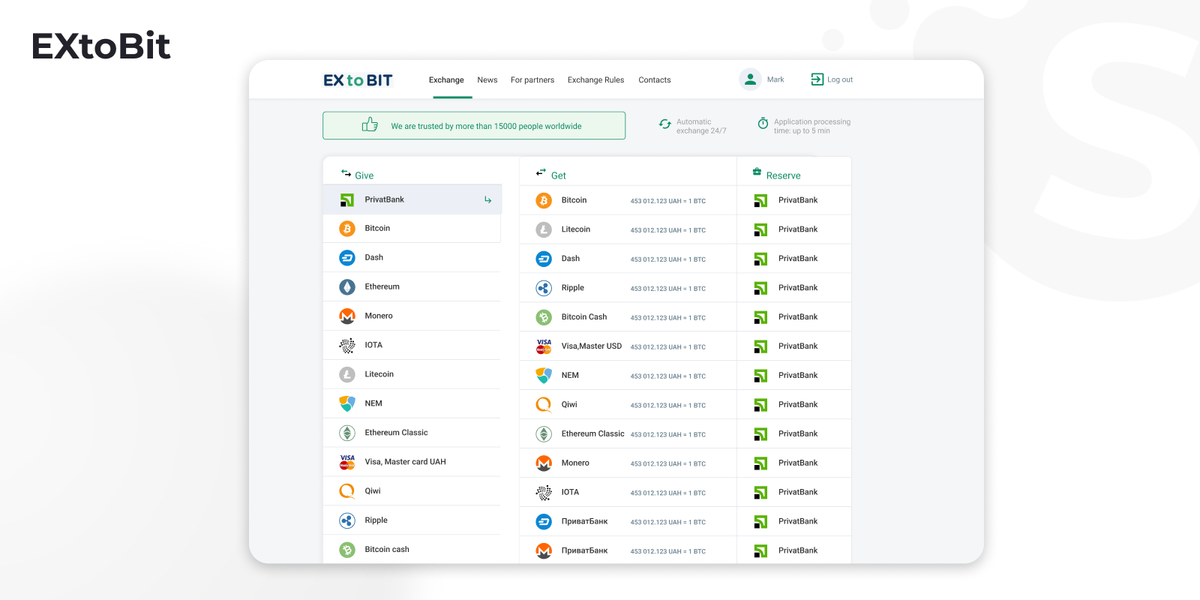Select Monero icon in Give list
This screenshot has width=1200, height=600.
pos(347,316)
